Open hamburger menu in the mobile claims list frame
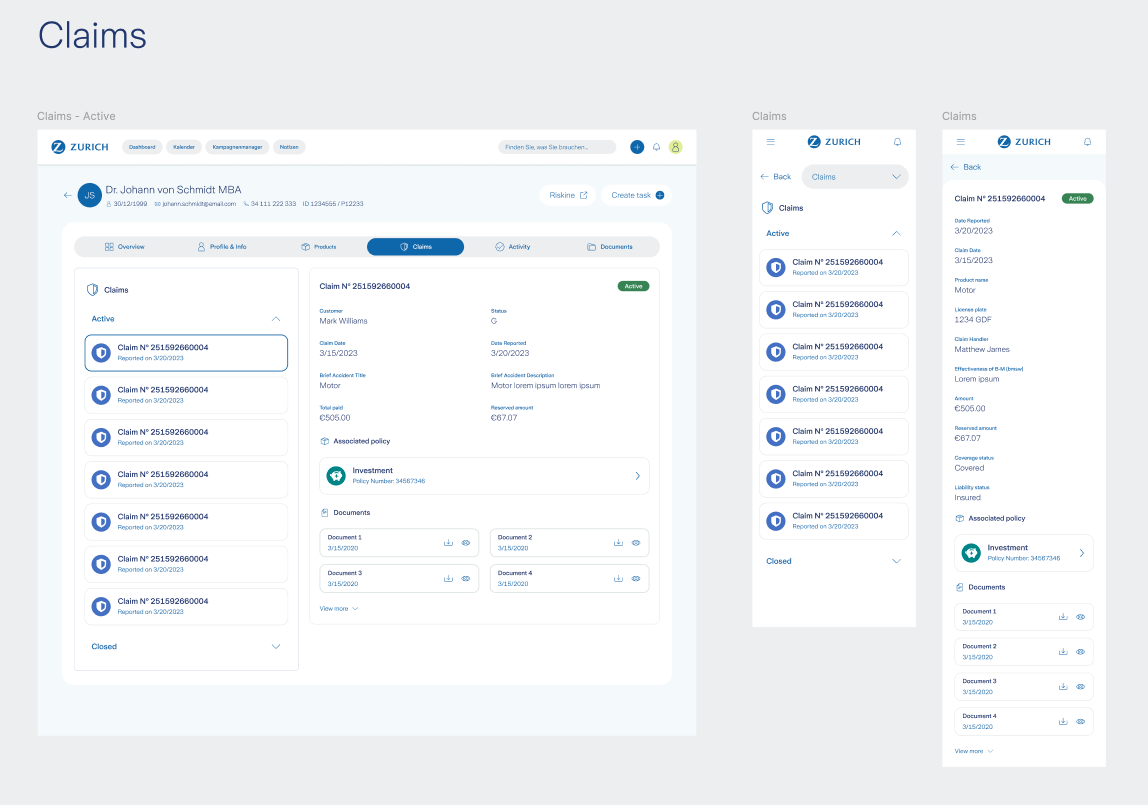1148x805 pixels. tap(770, 142)
